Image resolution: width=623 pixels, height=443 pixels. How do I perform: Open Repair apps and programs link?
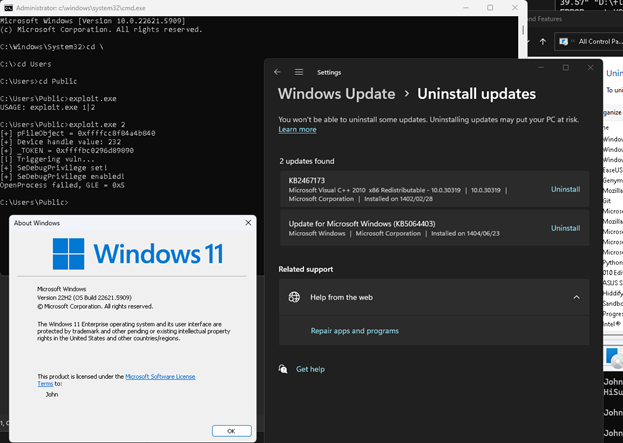354,331
